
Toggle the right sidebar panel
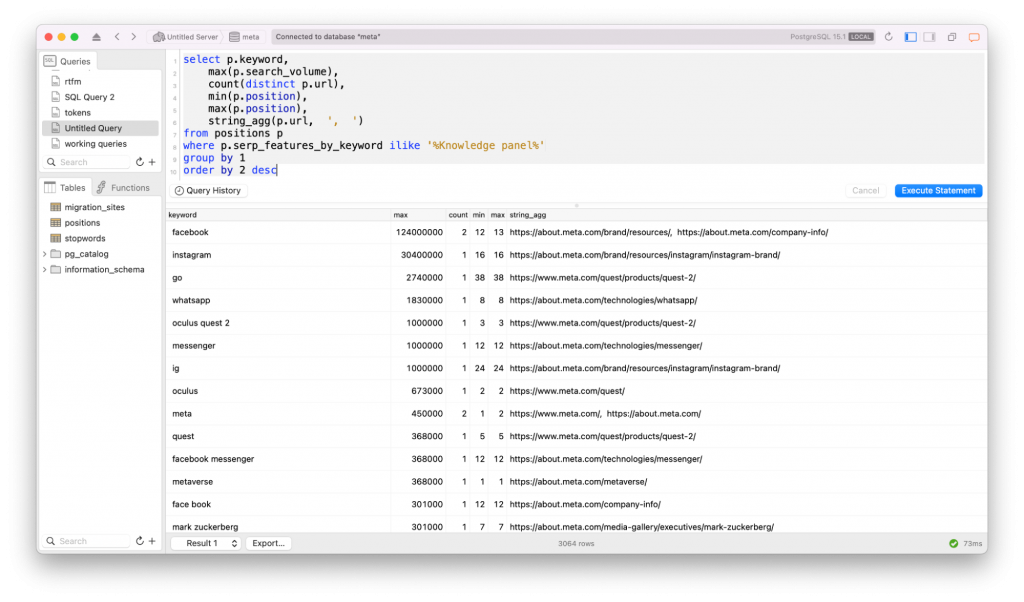(x=929, y=37)
